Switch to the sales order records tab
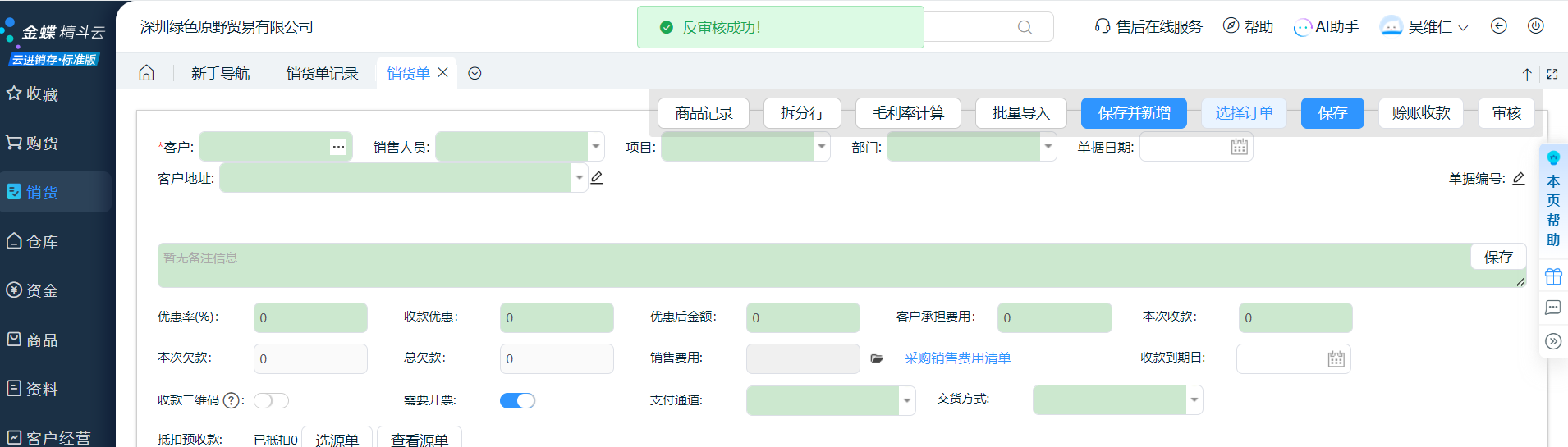Image resolution: width=1568 pixels, height=447 pixels. (x=322, y=73)
